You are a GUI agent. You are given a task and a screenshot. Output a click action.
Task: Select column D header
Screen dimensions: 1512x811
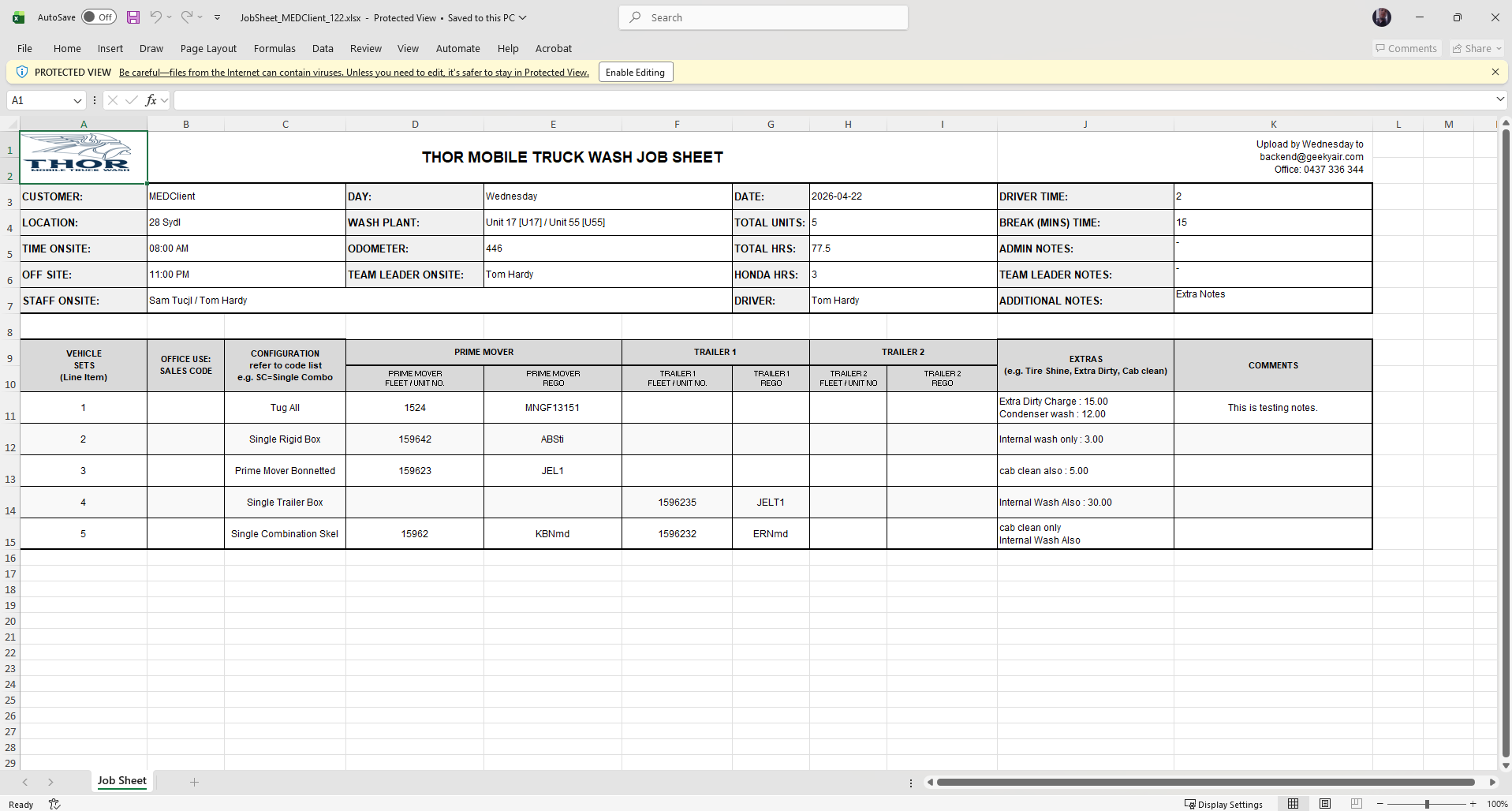click(x=415, y=124)
